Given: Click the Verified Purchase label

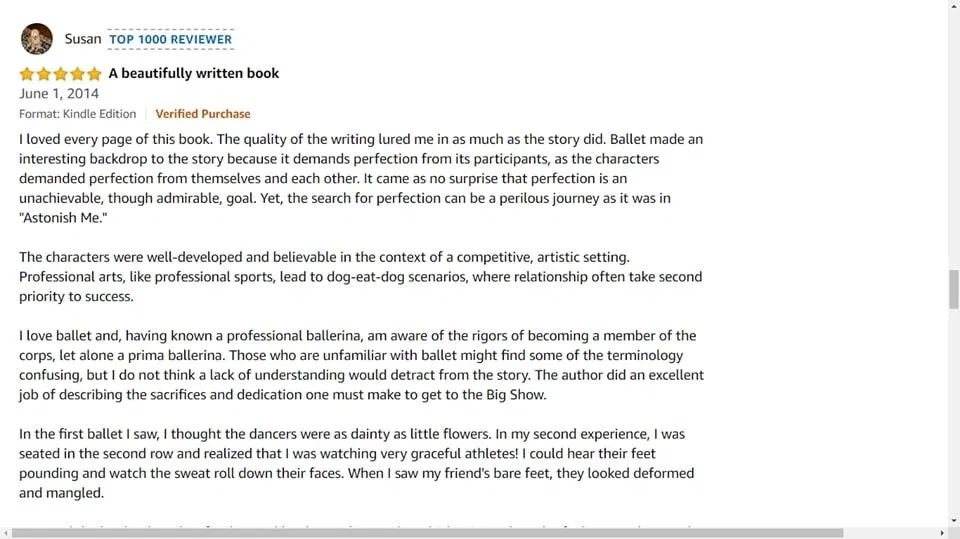Looking at the screenshot, I should pos(203,114).
